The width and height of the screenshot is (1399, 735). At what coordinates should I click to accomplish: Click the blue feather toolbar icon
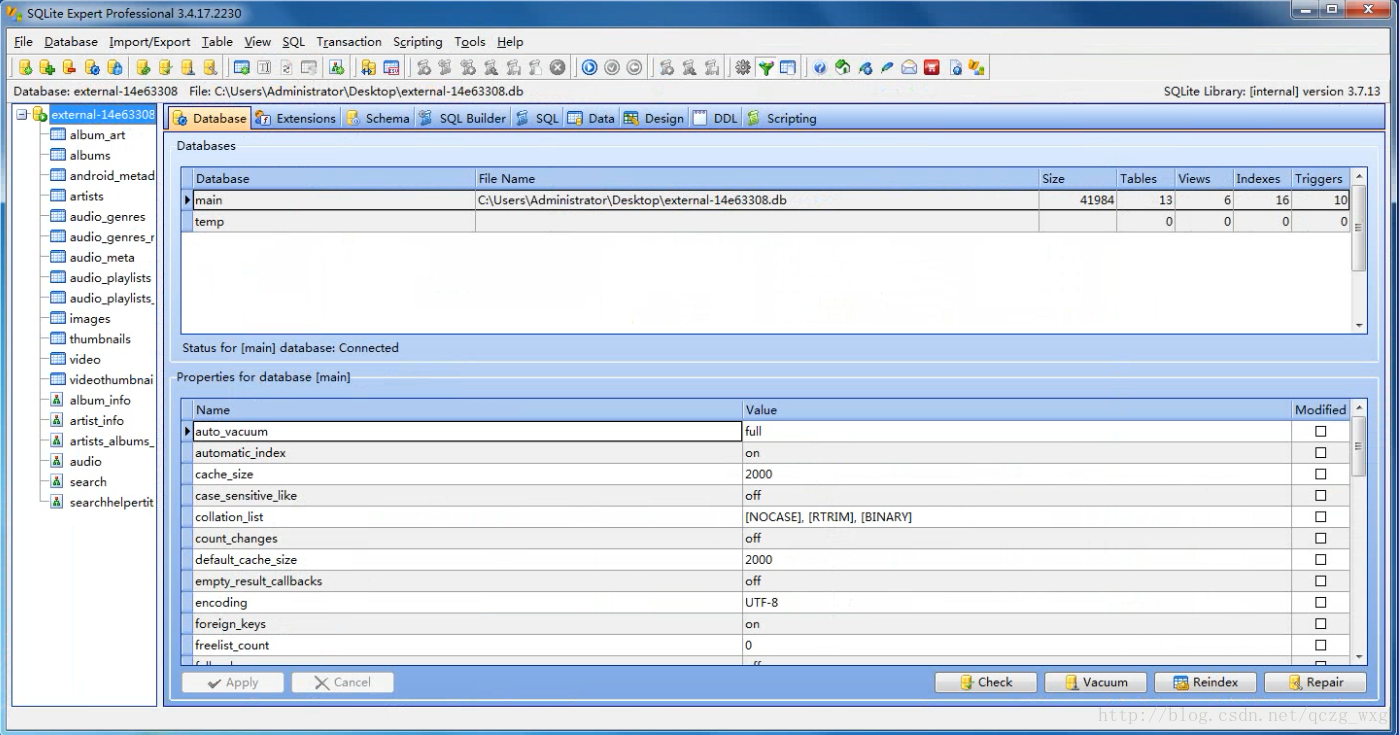pos(886,67)
